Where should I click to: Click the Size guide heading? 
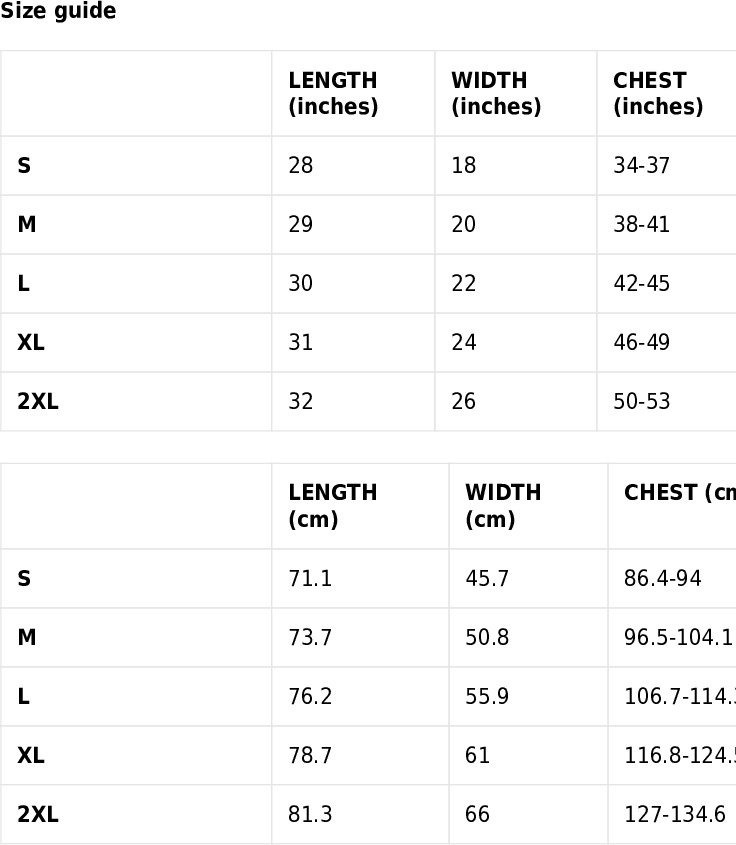pyautogui.click(x=58, y=12)
